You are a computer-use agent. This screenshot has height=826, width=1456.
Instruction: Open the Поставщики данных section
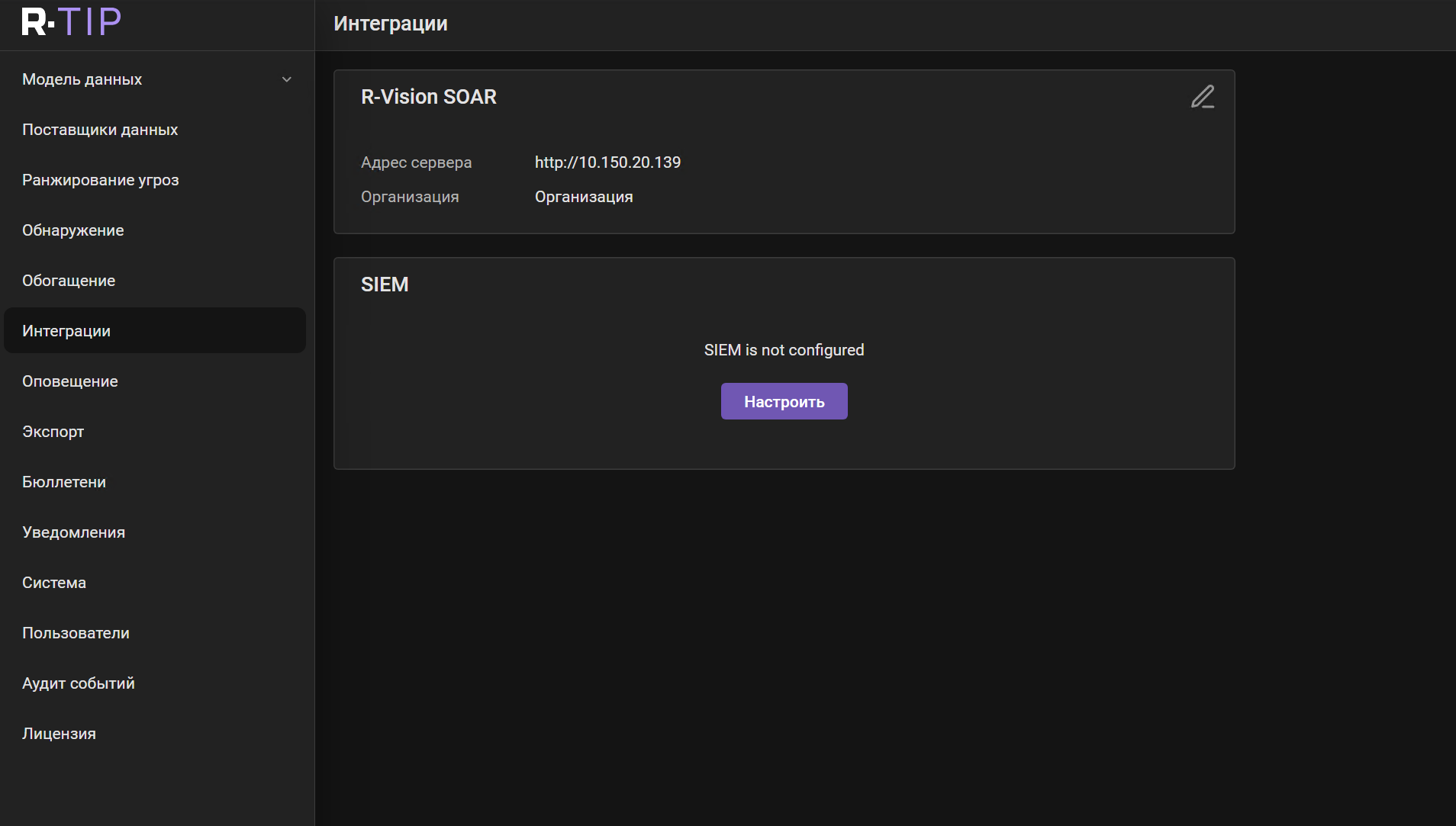[100, 129]
